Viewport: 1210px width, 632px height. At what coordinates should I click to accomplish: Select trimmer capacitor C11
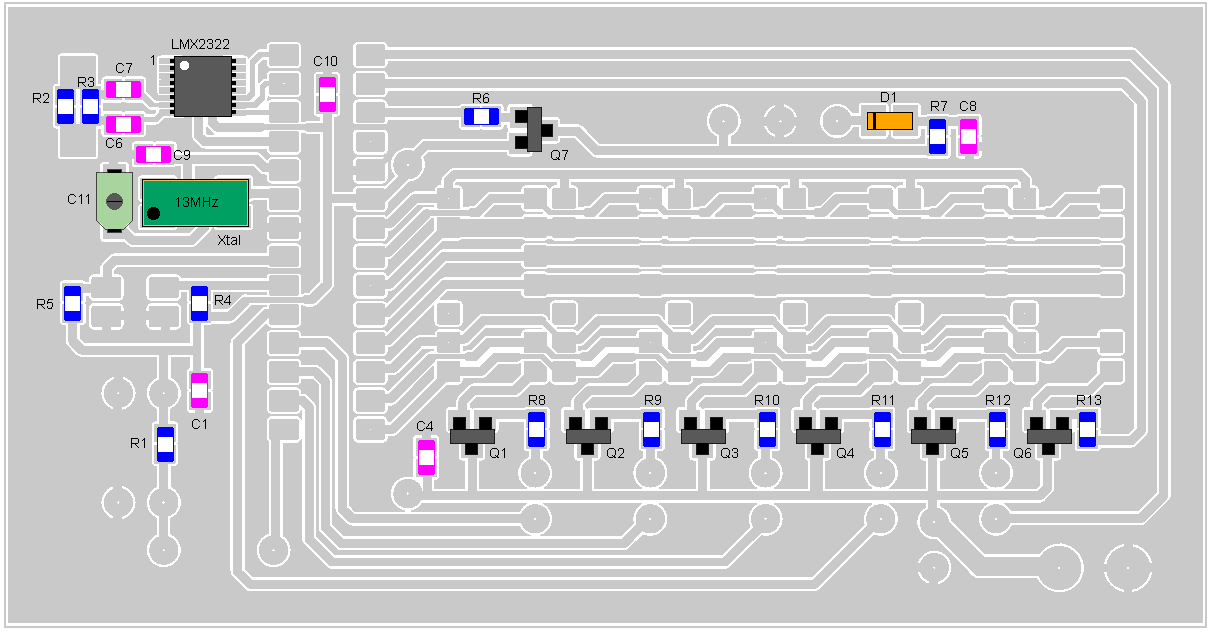(x=114, y=202)
